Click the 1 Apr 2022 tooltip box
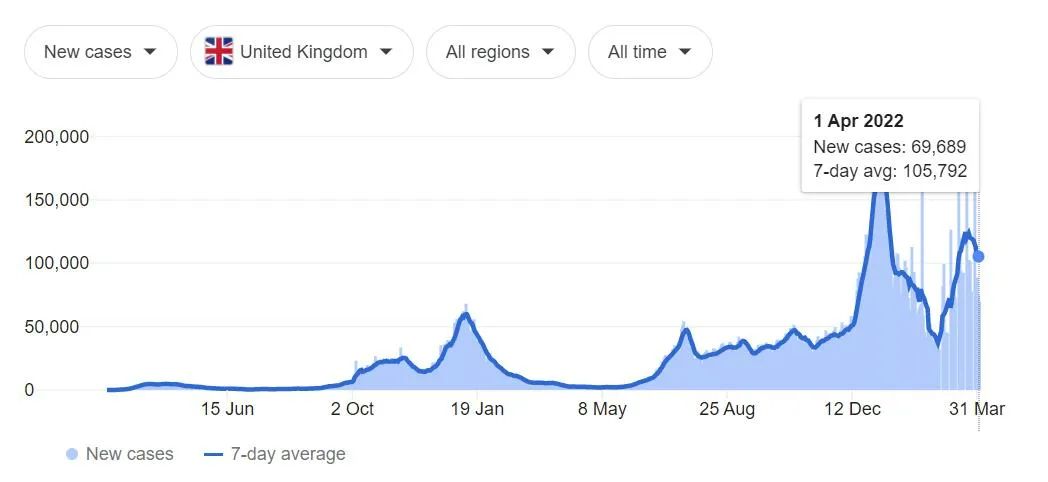1048x482 pixels. pos(890,146)
